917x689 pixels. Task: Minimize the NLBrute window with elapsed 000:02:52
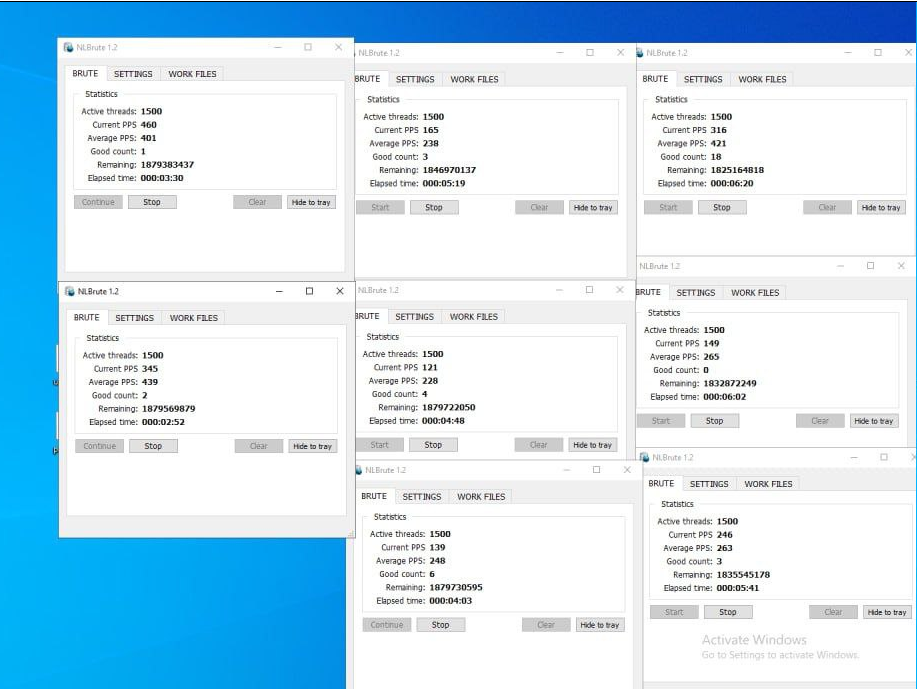pos(279,291)
